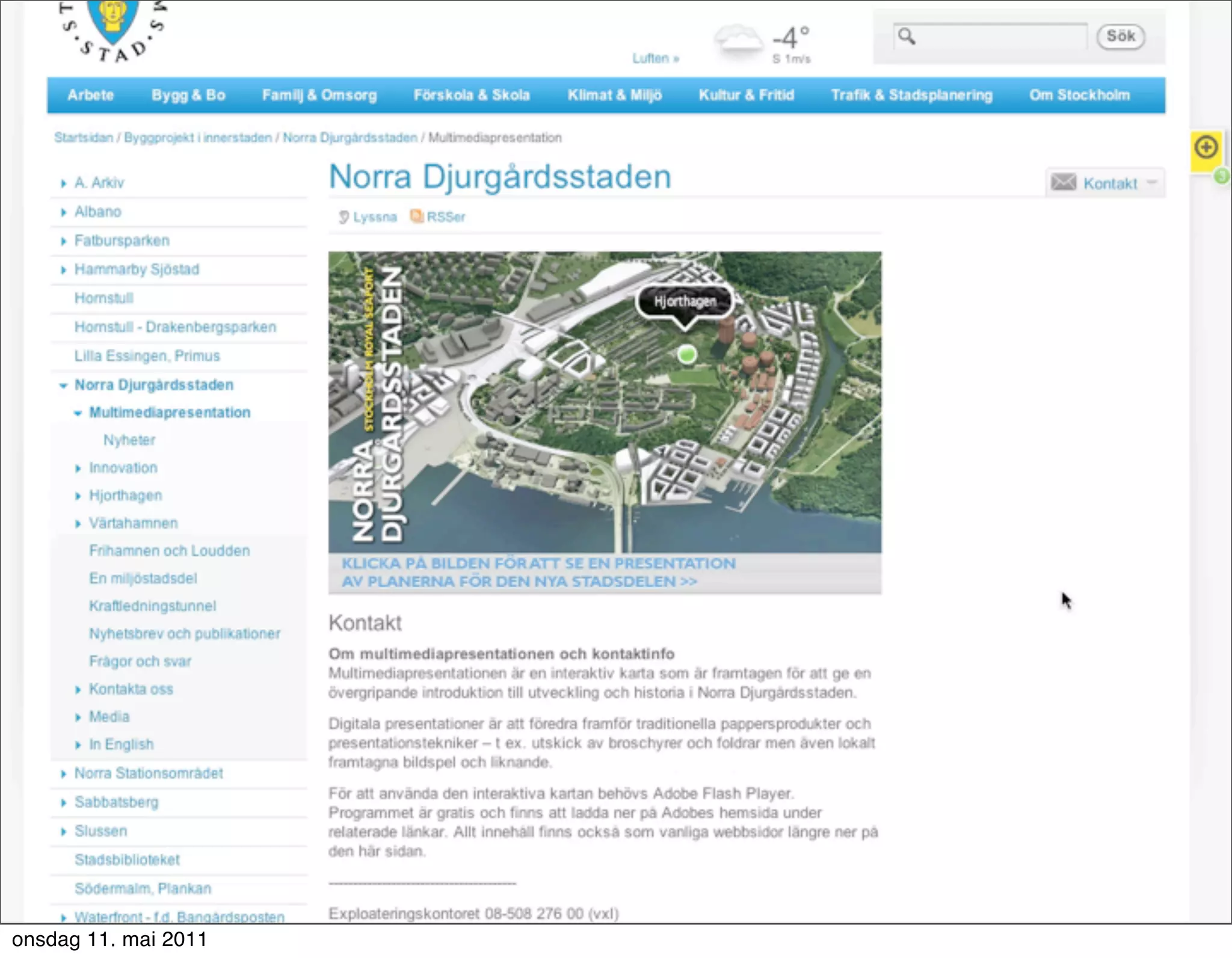
Task: Click the magnifier icon in the search box
Action: click(x=907, y=37)
